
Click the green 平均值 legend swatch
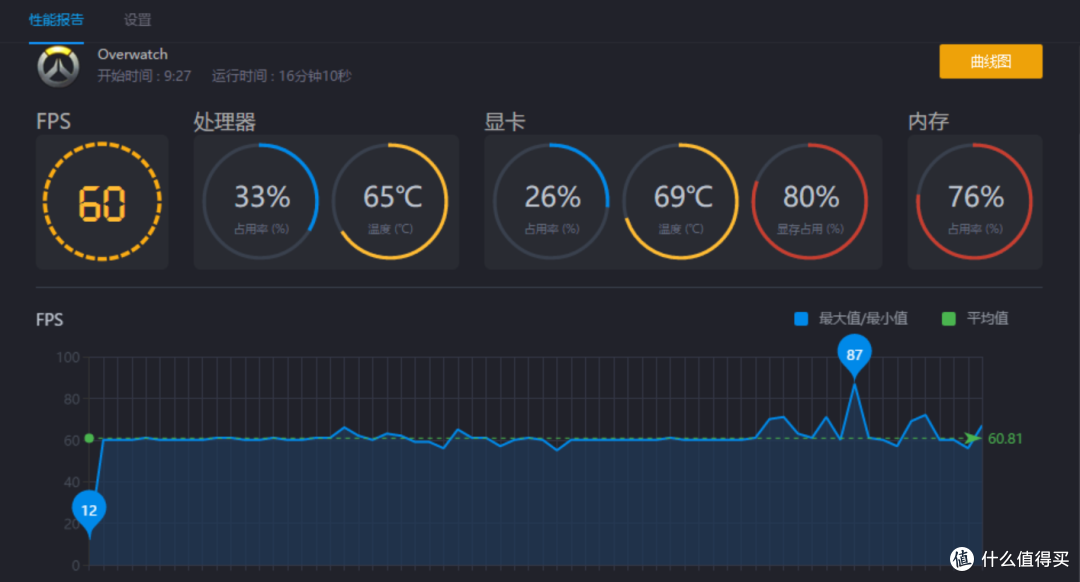click(948, 319)
